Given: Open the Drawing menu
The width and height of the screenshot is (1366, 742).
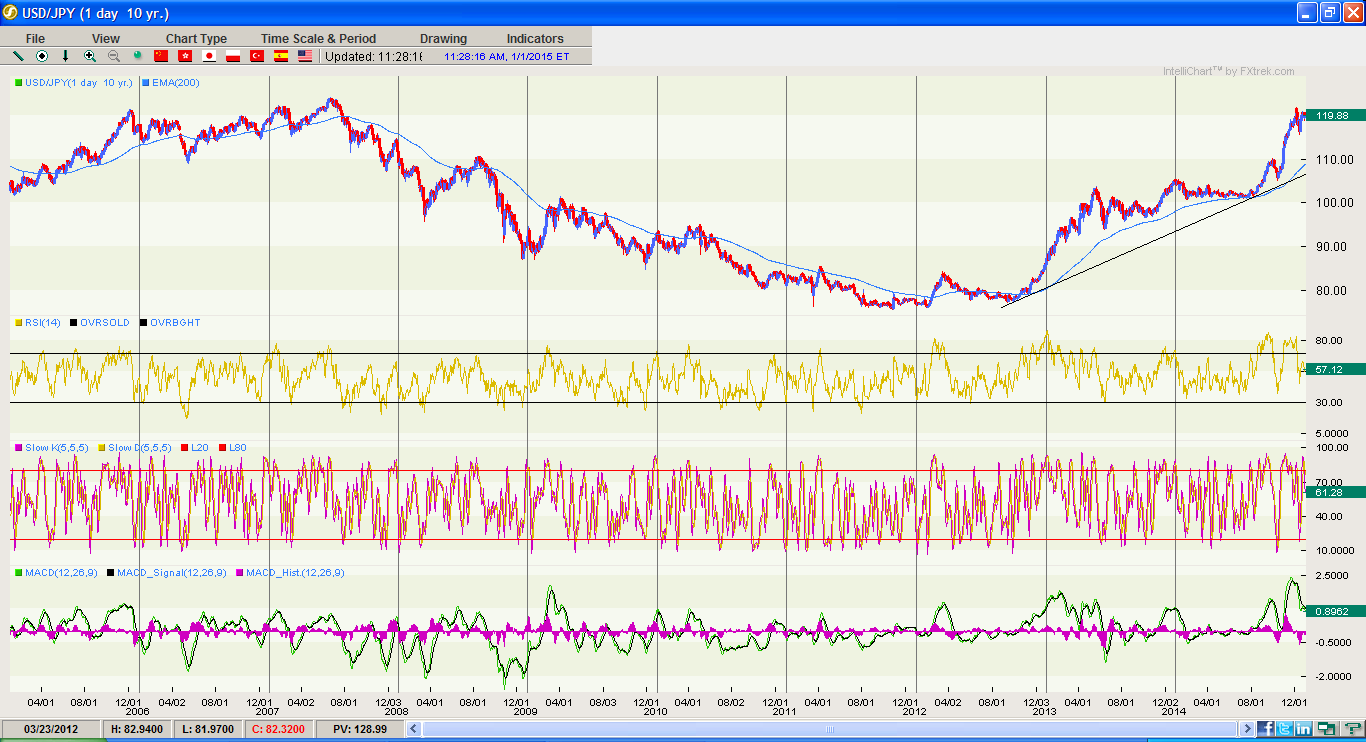Looking at the screenshot, I should point(443,39).
